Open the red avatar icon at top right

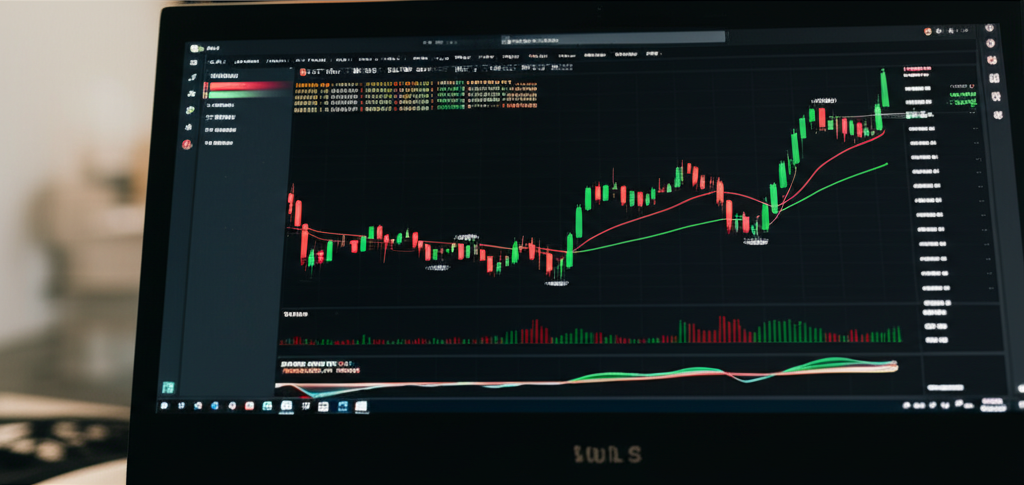pyautogui.click(x=928, y=31)
